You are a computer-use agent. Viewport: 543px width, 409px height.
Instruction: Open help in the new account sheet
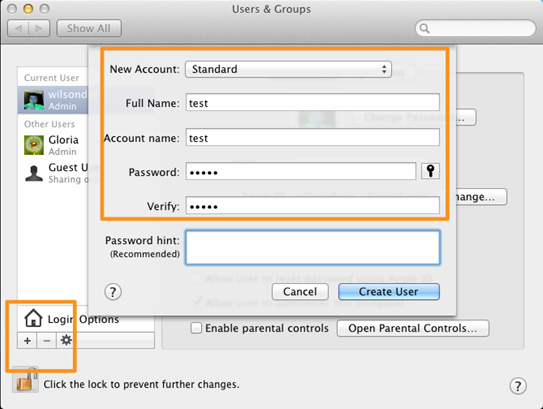click(x=113, y=292)
